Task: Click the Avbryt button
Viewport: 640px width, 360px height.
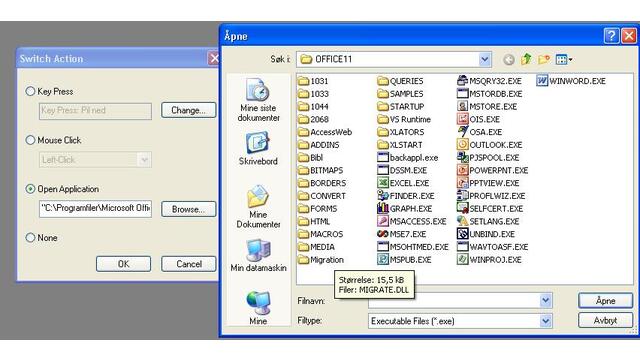Action: [x=605, y=320]
